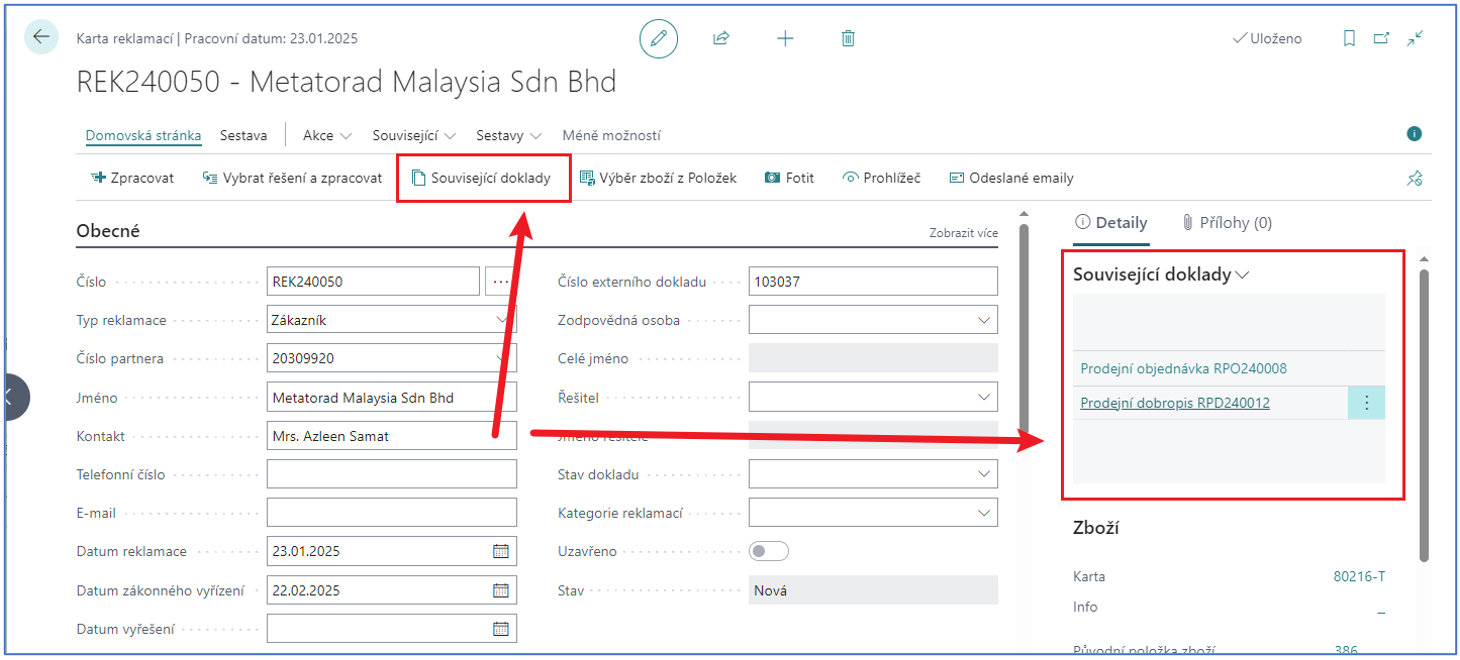
Task: Click the Jméno input field
Action: pos(392,398)
